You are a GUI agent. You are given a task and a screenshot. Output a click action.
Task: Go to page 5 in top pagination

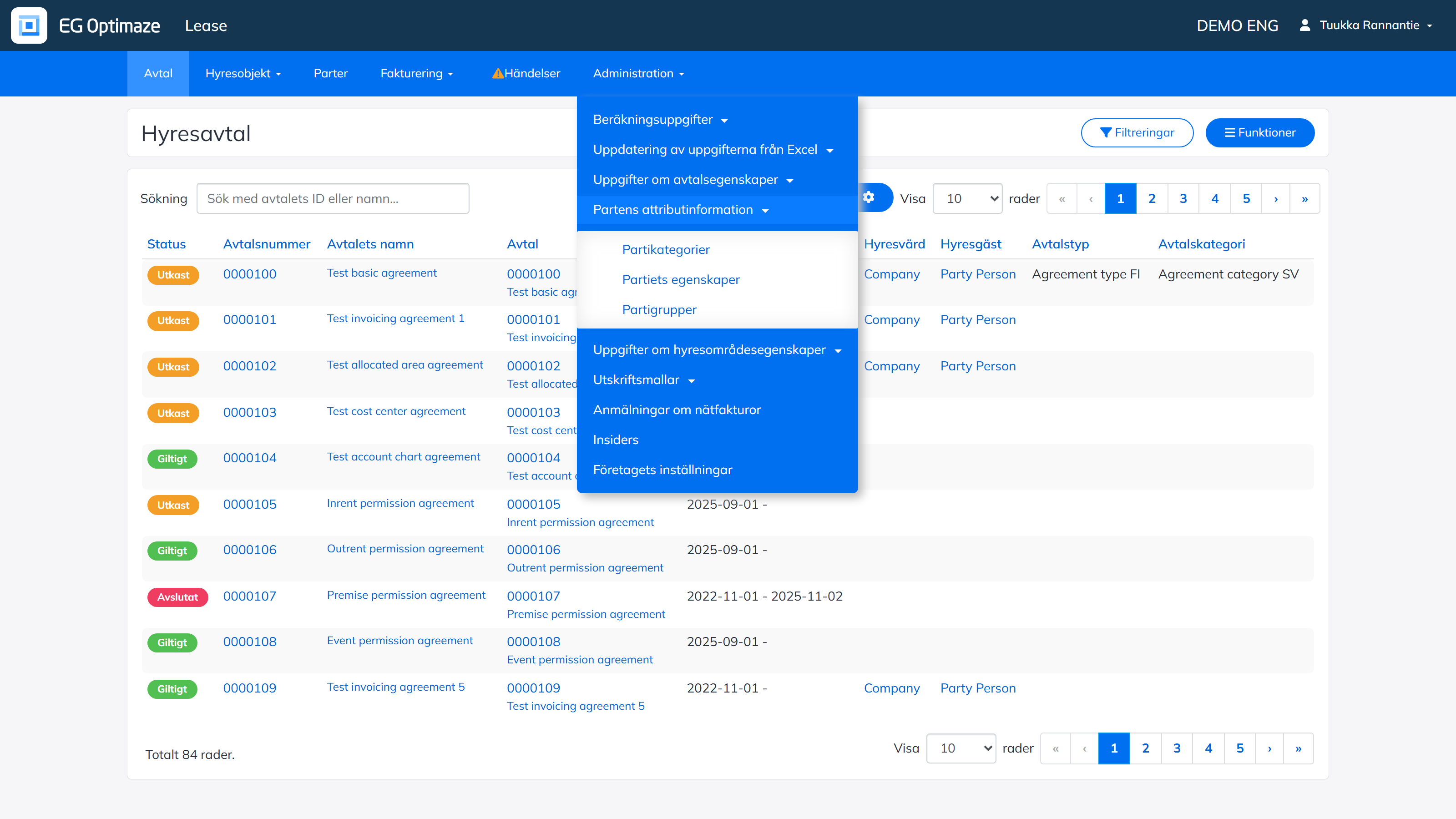click(1246, 198)
